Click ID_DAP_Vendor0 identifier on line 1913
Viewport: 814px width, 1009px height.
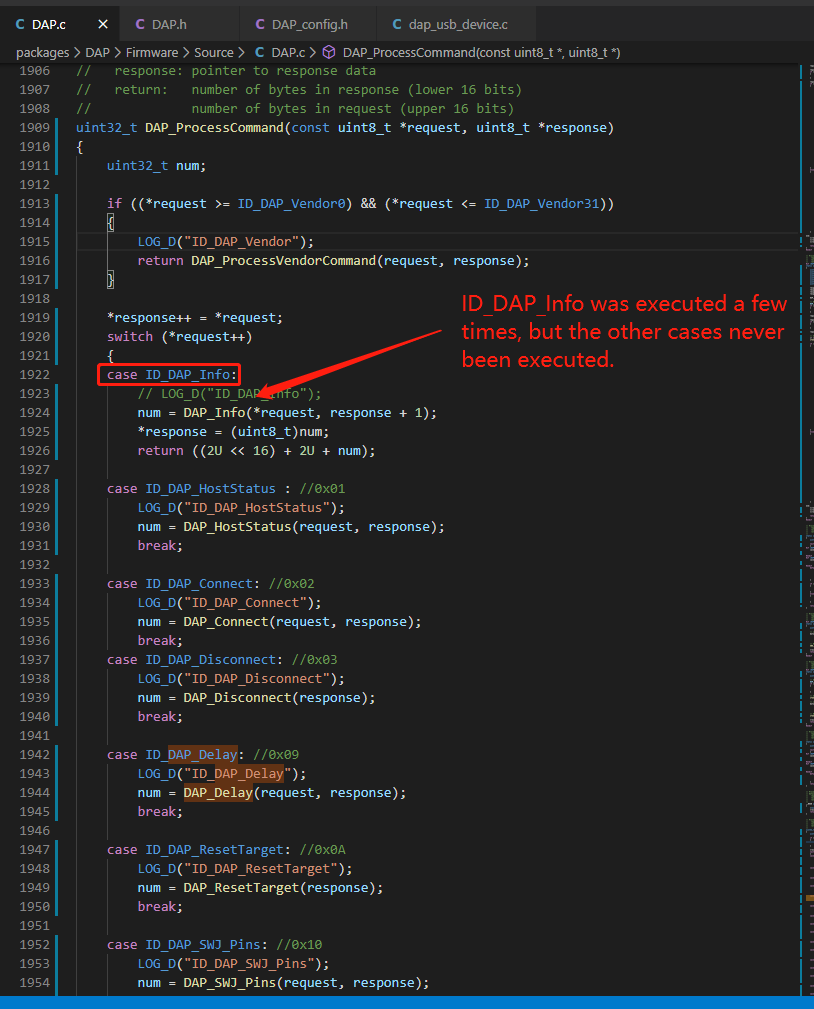pyautogui.click(x=291, y=203)
